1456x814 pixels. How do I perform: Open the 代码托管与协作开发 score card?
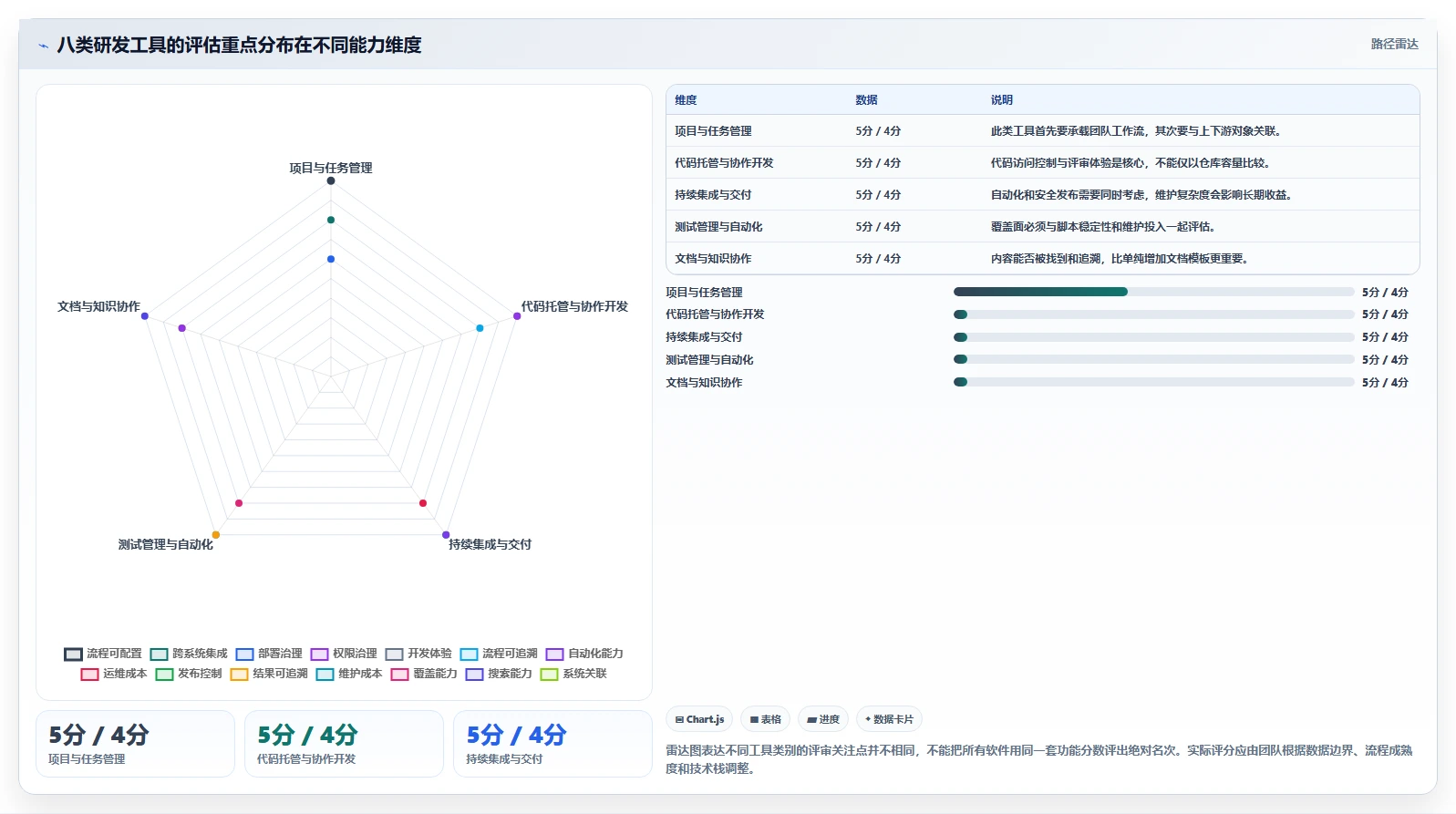pyautogui.click(x=344, y=744)
